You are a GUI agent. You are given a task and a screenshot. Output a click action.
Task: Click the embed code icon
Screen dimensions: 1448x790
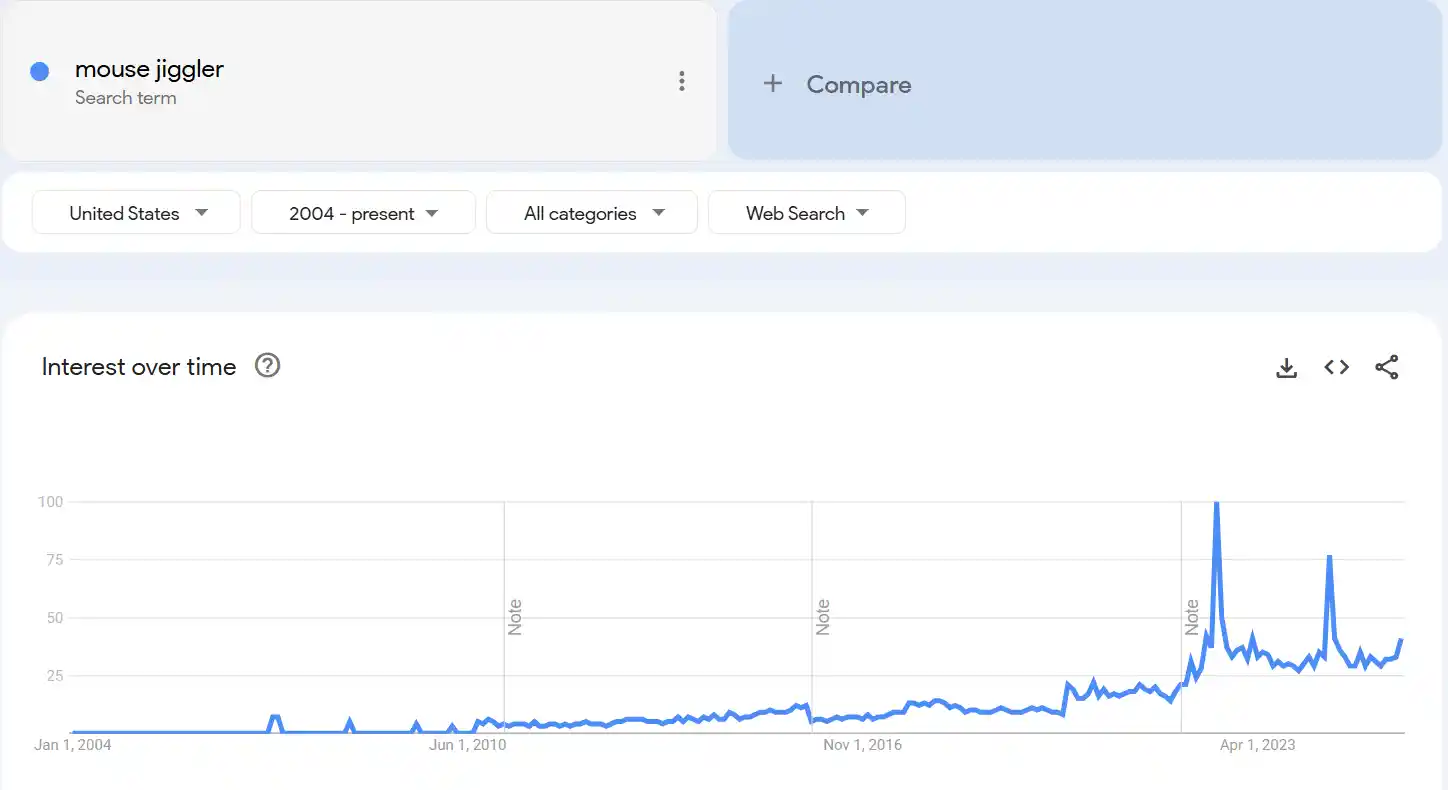1337,368
